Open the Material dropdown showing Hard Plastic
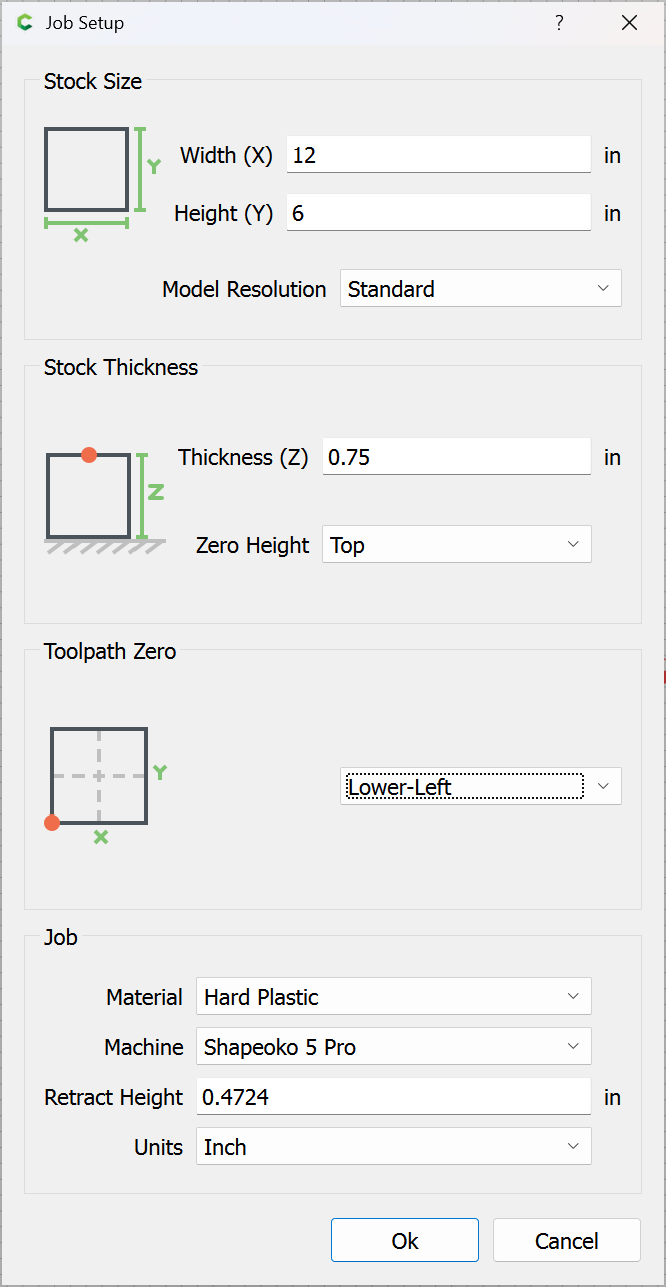 tap(393, 997)
